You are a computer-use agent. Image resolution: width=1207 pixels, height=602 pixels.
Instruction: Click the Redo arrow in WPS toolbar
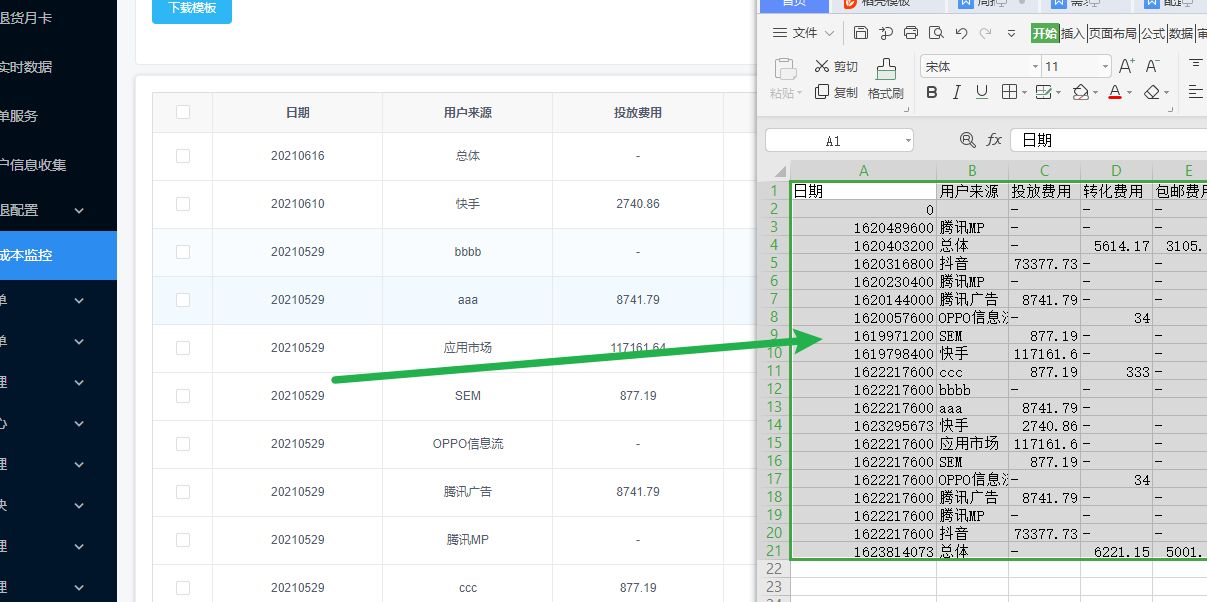pyautogui.click(x=986, y=33)
